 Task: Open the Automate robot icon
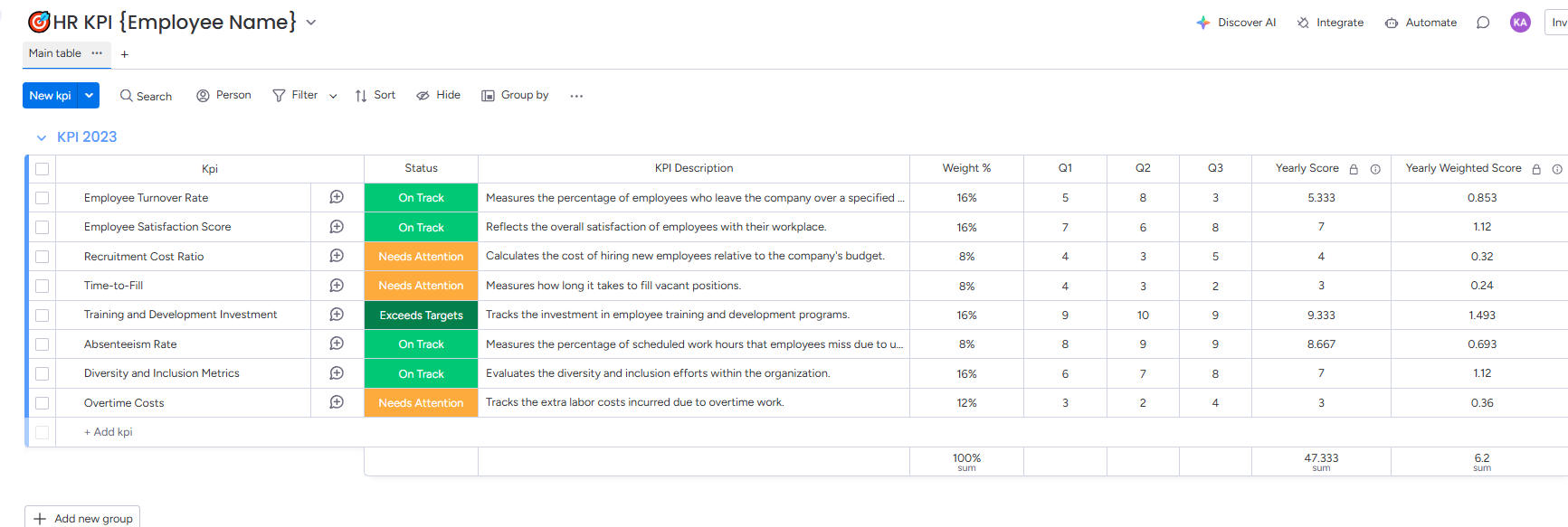point(1392,23)
